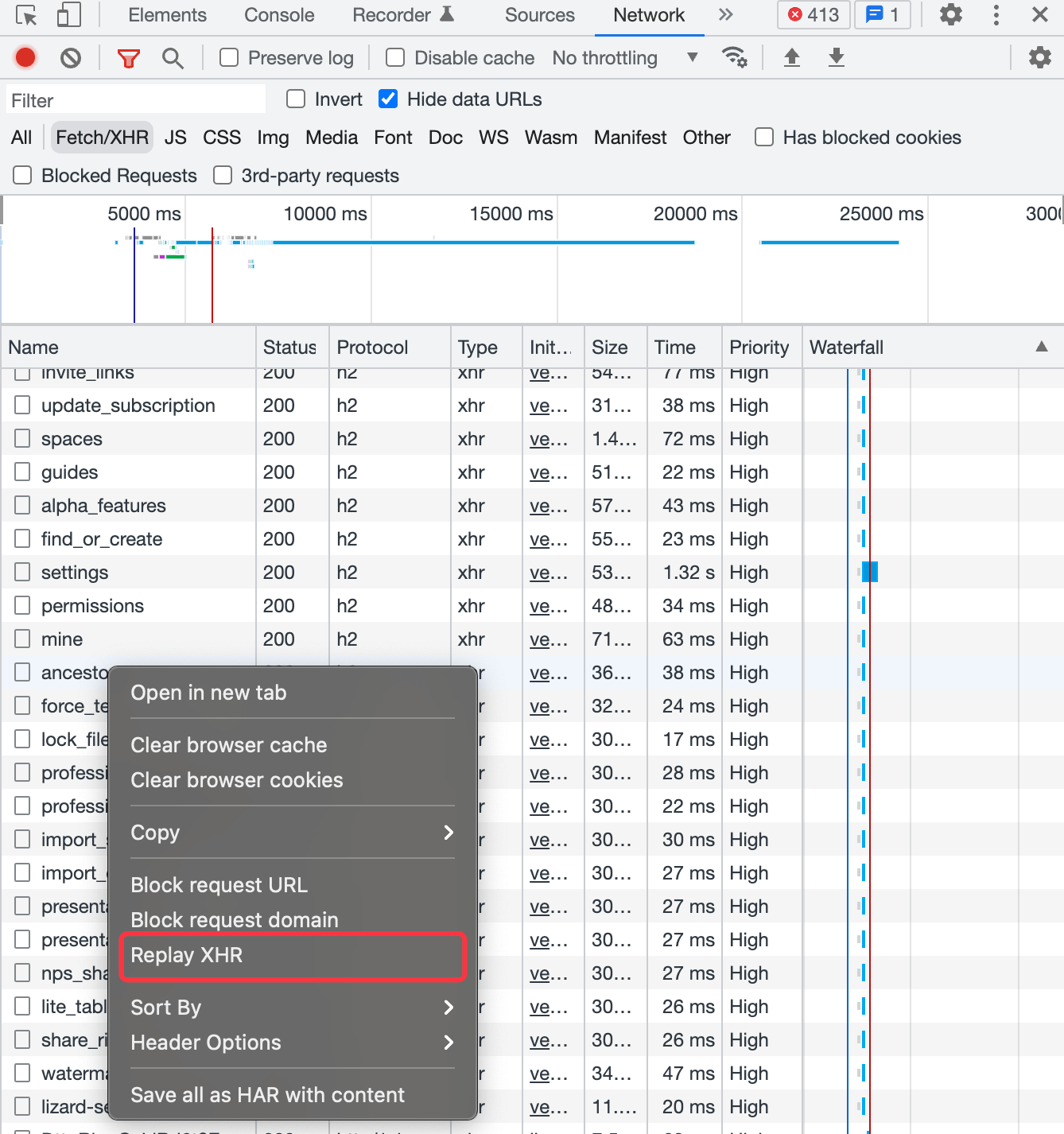Enable Preserve log checkbox
This screenshot has height=1134, width=1064.
[229, 57]
